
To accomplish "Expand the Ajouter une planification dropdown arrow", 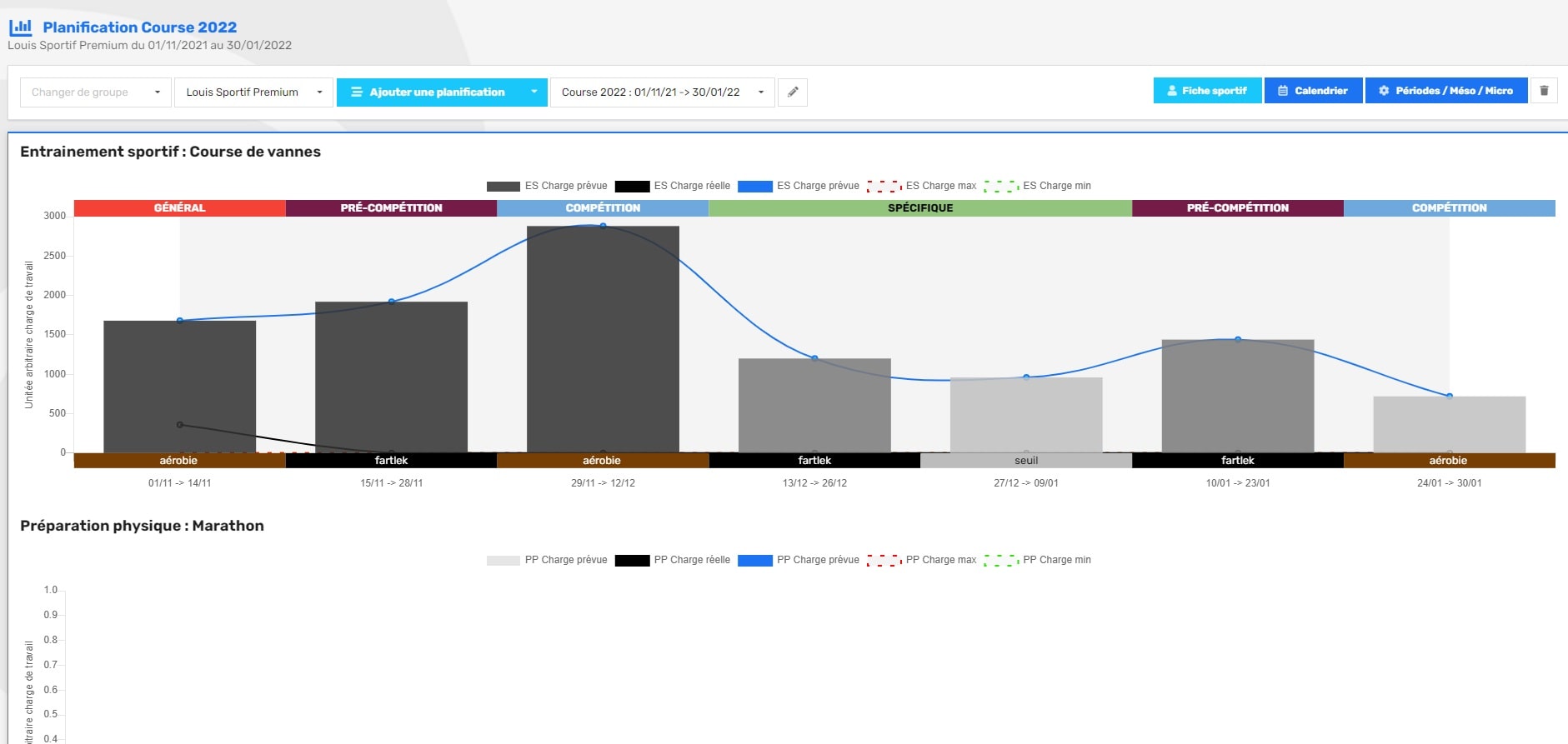I will click(x=534, y=92).
